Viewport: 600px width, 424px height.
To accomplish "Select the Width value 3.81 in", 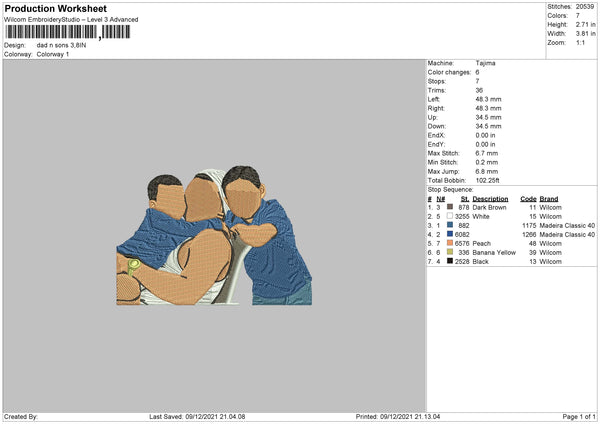I will (585, 34).
